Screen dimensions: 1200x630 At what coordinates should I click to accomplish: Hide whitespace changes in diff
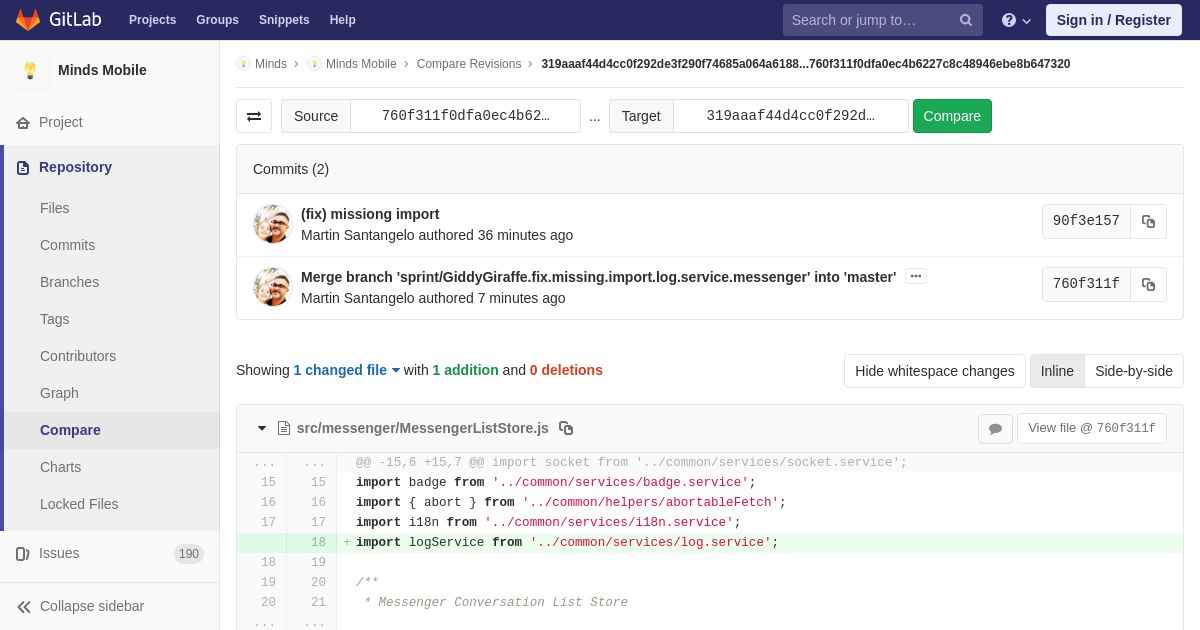[934, 371]
